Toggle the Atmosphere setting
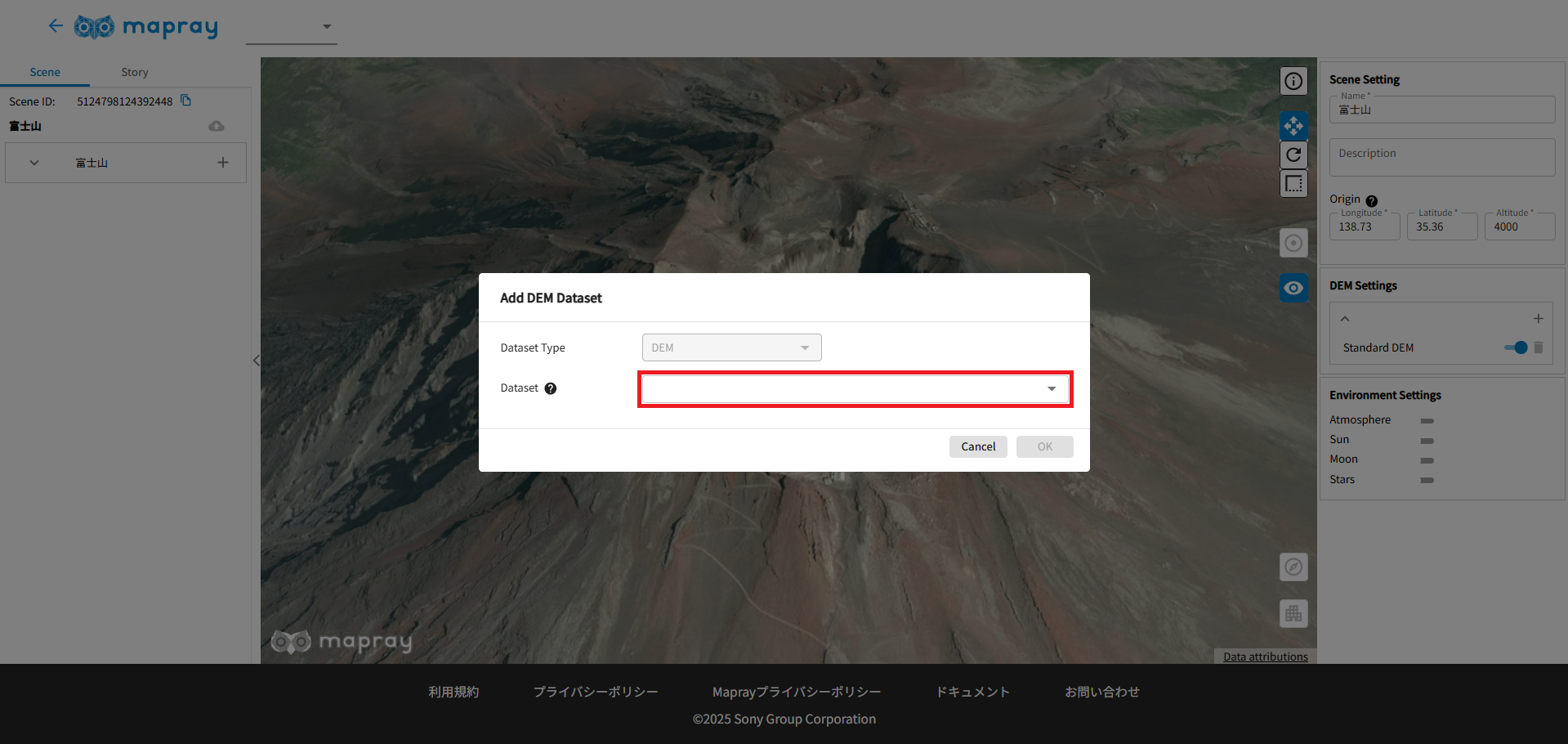The width and height of the screenshot is (1568, 744). pyautogui.click(x=1427, y=420)
